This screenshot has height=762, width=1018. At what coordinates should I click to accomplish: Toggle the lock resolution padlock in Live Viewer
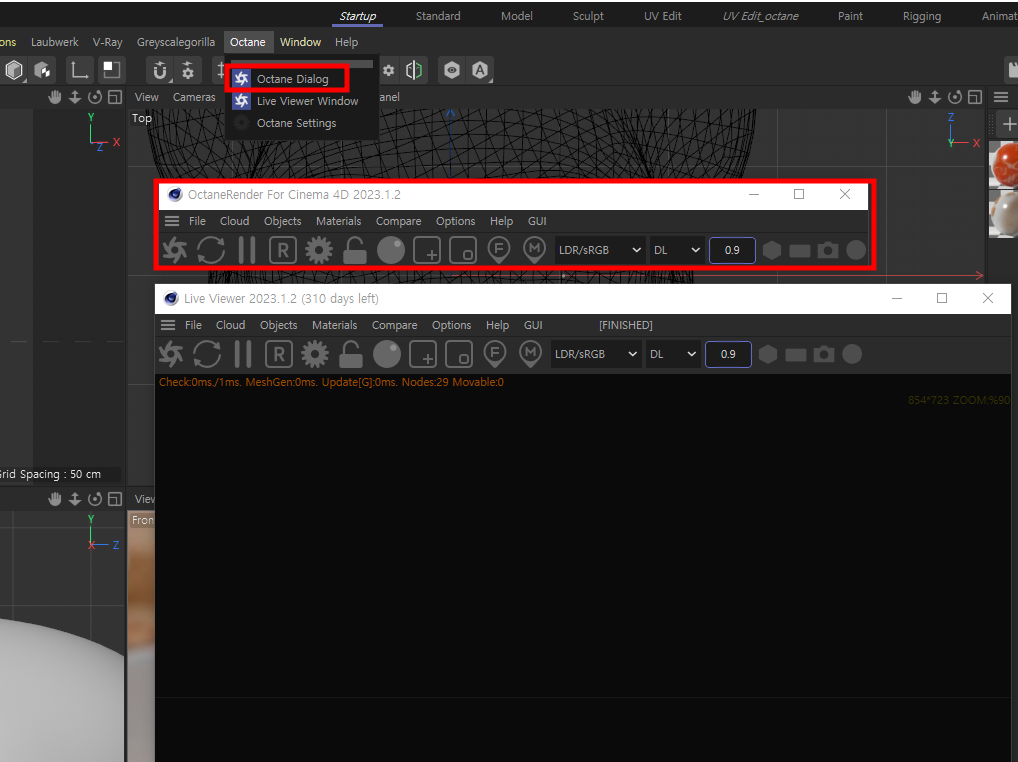coord(350,354)
